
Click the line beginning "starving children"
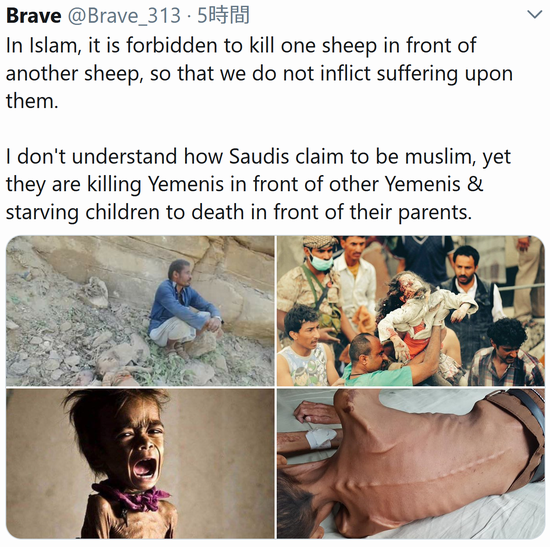tap(239, 213)
